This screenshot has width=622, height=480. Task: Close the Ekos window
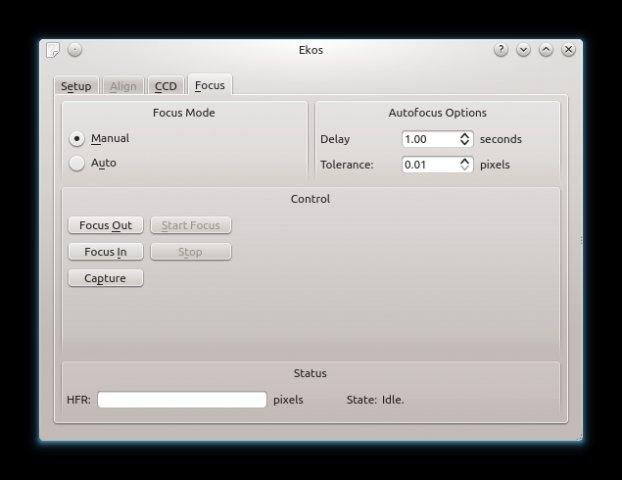pos(568,50)
